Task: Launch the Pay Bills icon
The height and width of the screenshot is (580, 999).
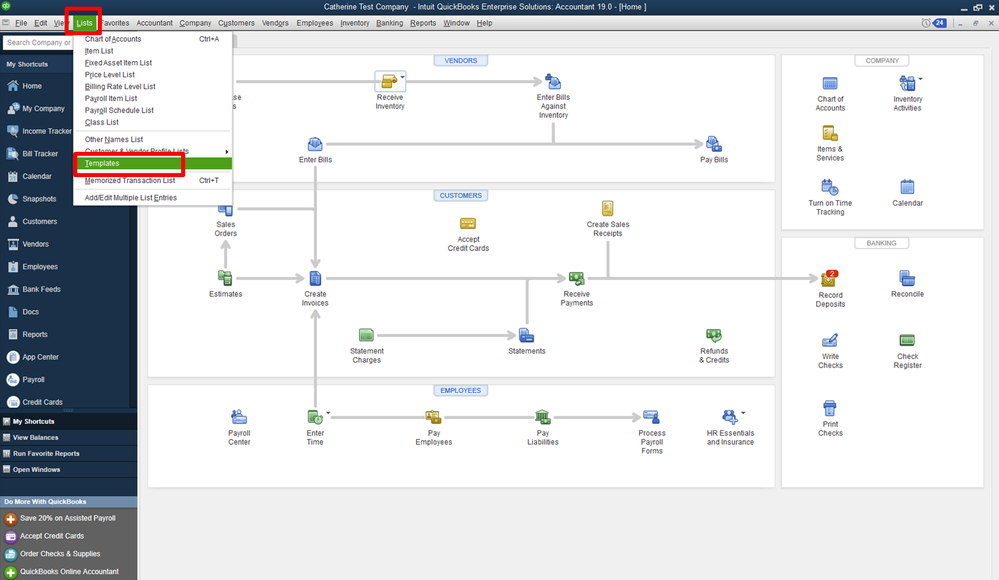Action: coord(714,144)
